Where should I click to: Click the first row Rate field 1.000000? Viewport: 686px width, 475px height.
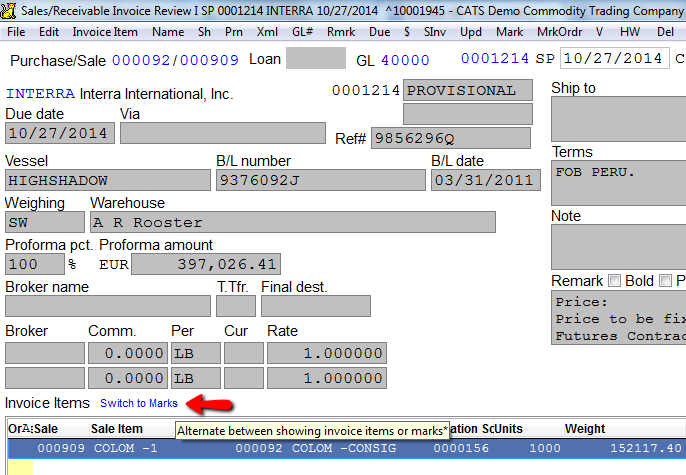click(327, 353)
